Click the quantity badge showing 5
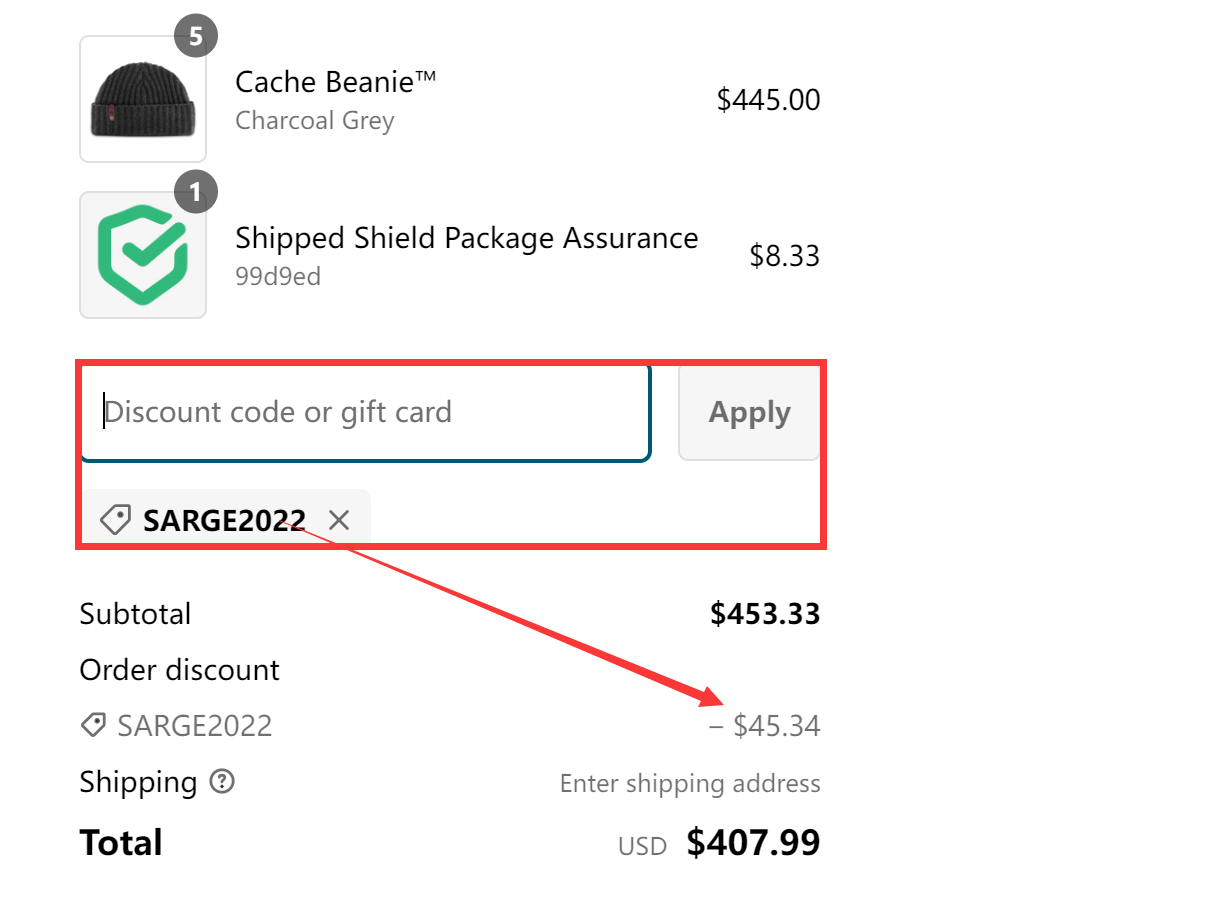 pos(196,38)
